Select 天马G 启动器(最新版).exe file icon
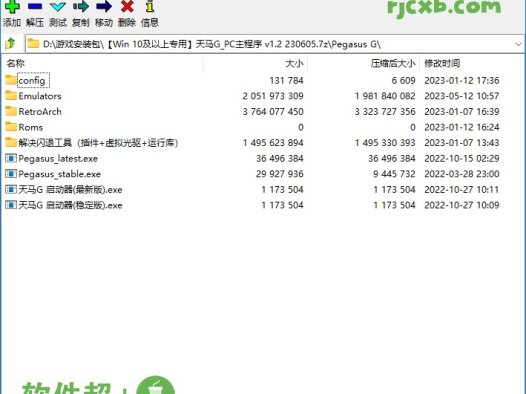Image resolution: width=526 pixels, height=394 pixels. 11,189
